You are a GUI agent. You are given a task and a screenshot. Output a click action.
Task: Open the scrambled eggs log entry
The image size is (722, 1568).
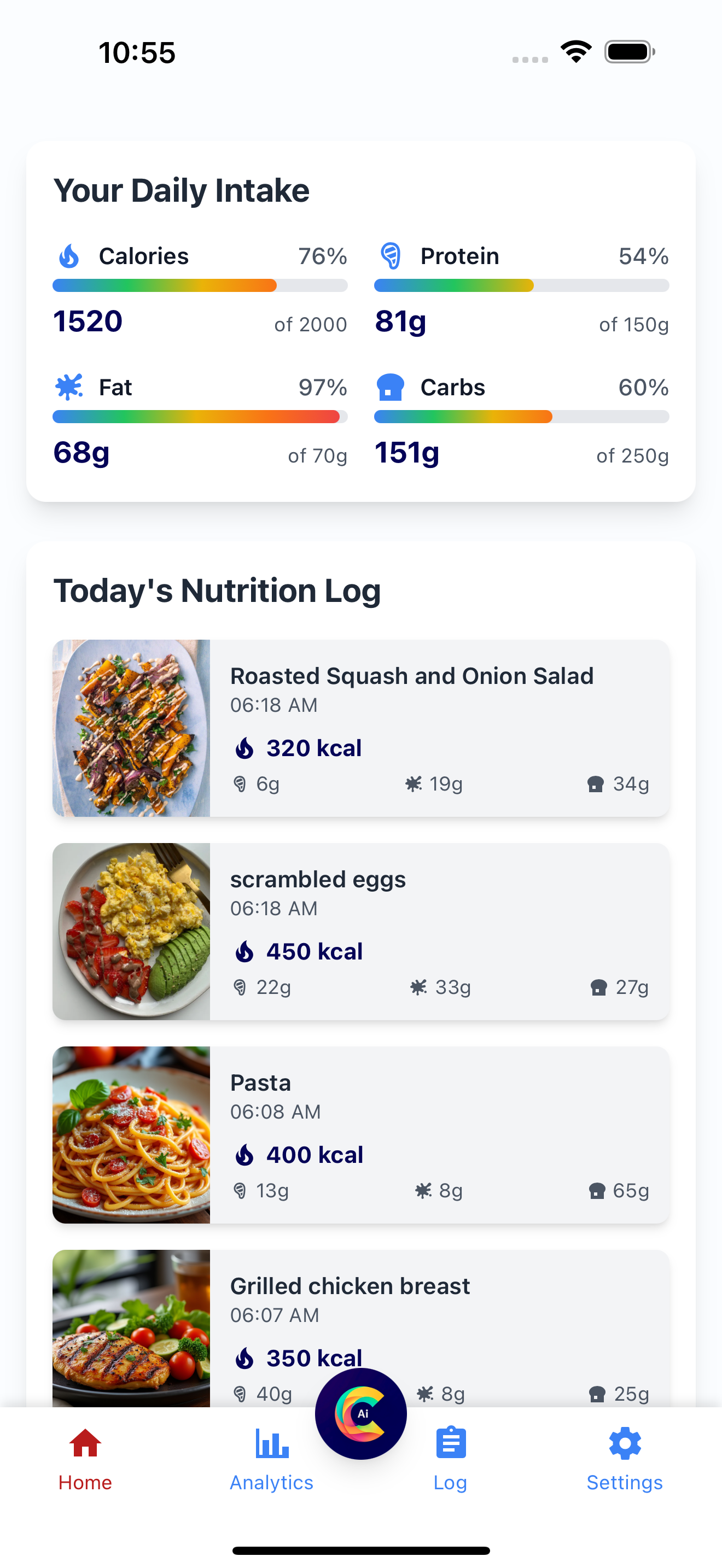click(361, 931)
